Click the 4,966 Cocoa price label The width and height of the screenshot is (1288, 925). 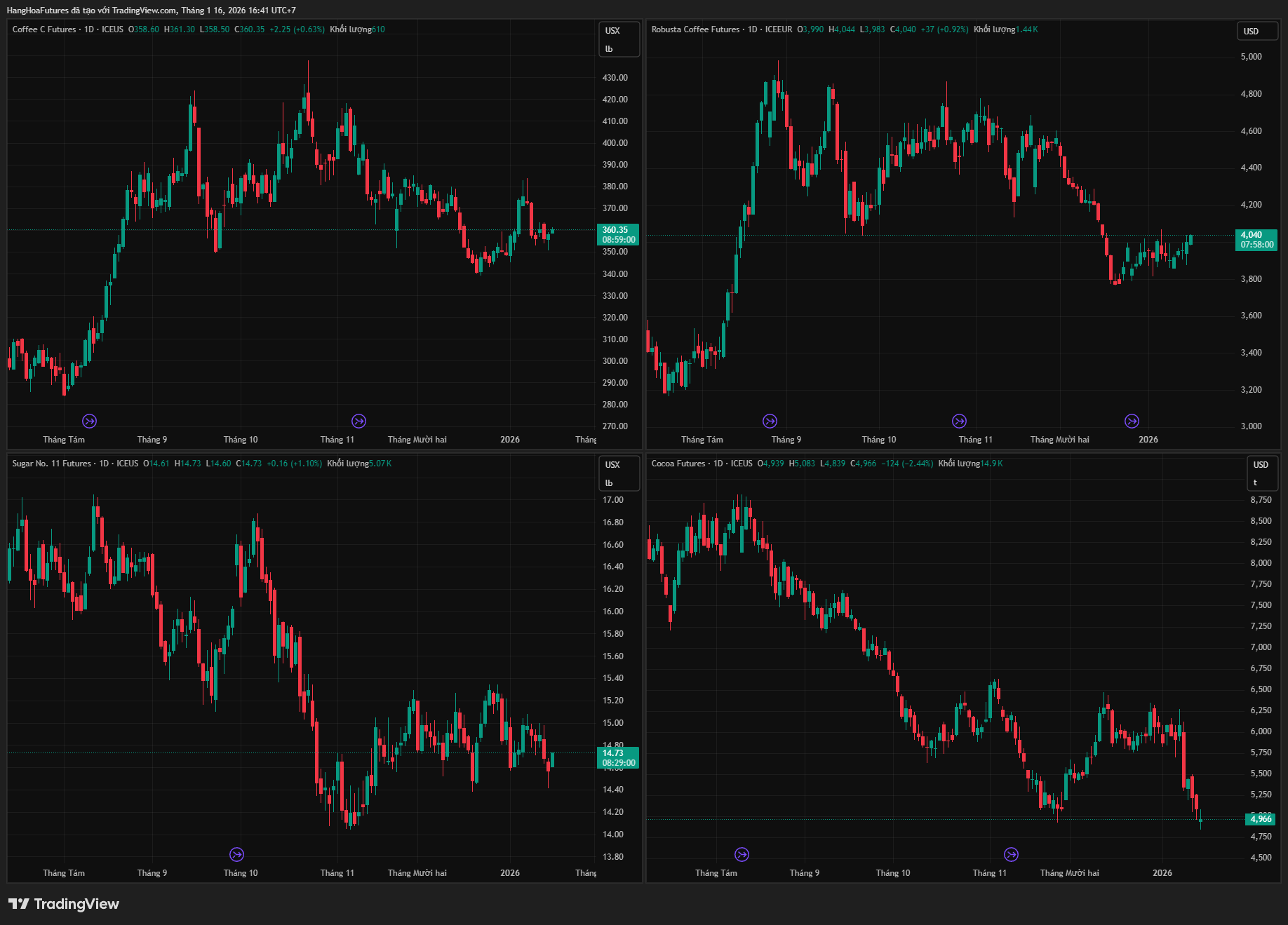click(x=1261, y=819)
